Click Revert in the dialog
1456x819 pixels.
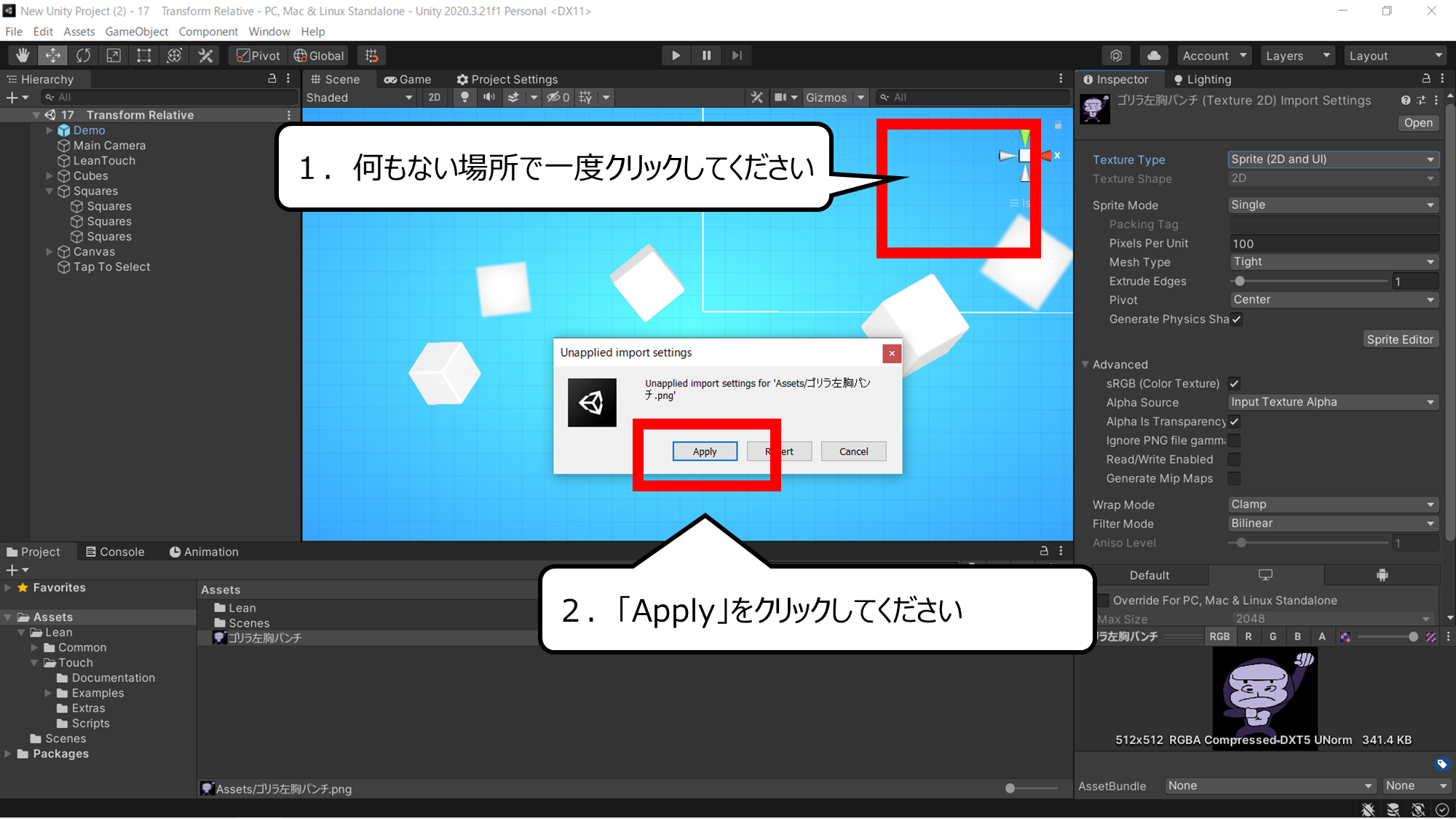point(779,451)
